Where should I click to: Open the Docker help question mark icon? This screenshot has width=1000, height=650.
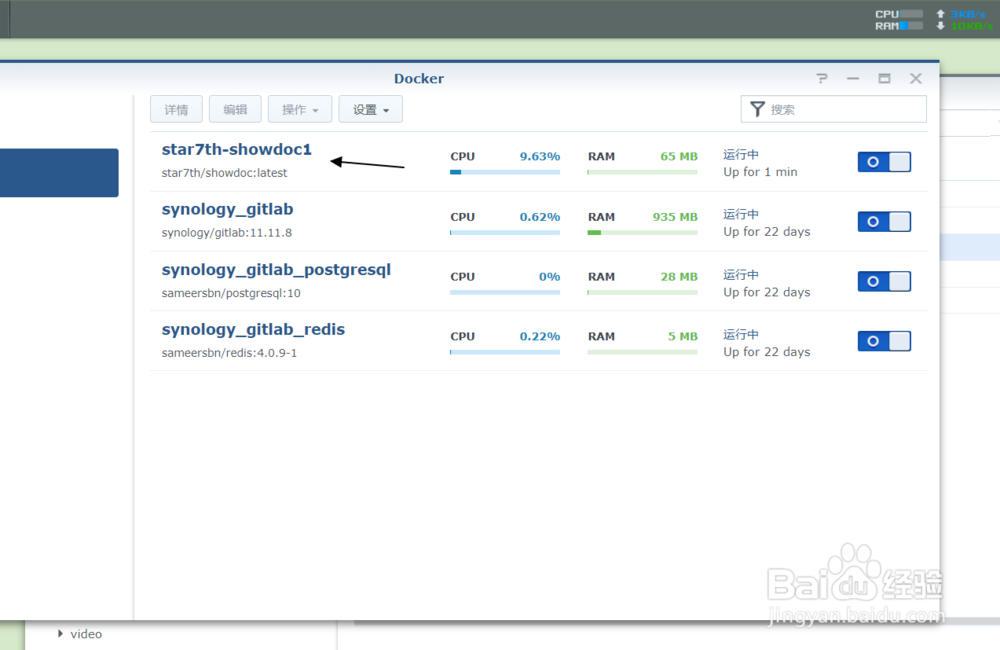822,78
